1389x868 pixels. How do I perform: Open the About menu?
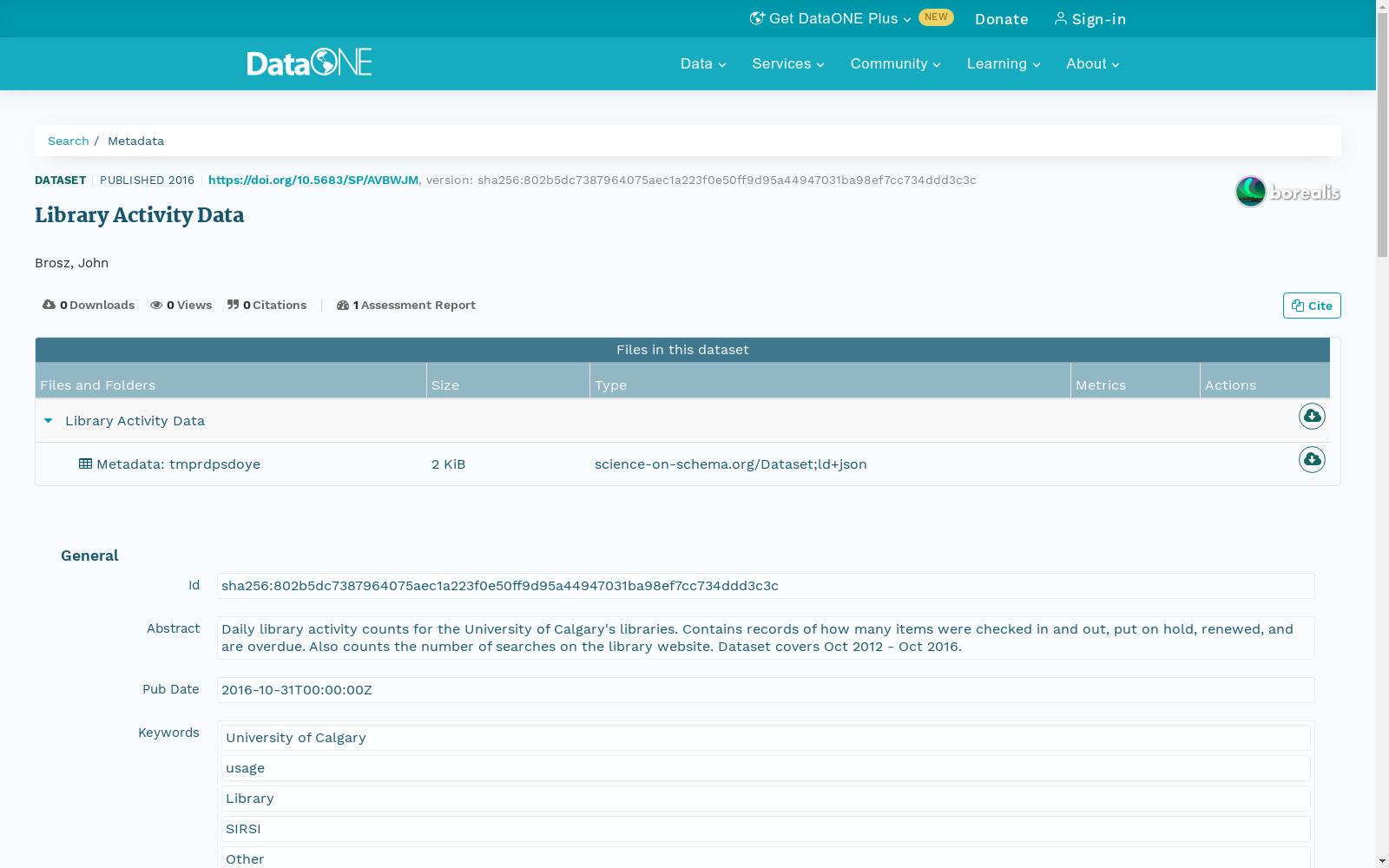(1093, 63)
